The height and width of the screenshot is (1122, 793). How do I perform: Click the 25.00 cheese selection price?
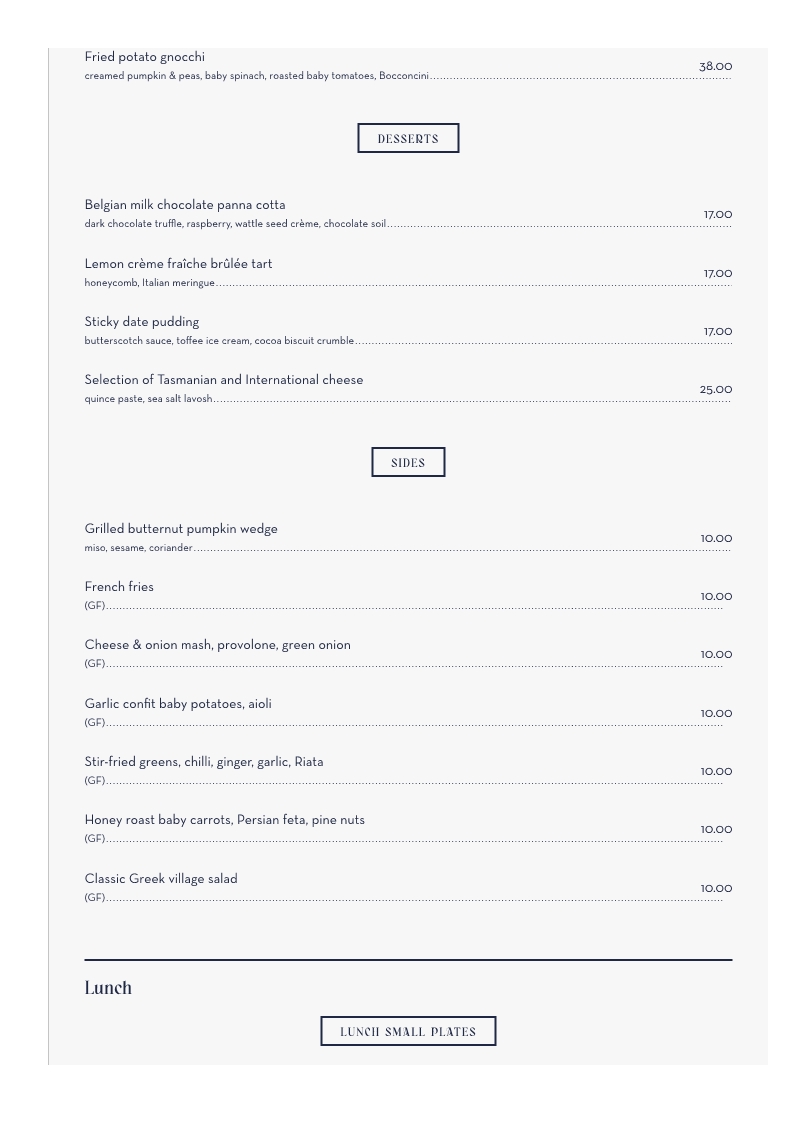pyautogui.click(x=716, y=390)
